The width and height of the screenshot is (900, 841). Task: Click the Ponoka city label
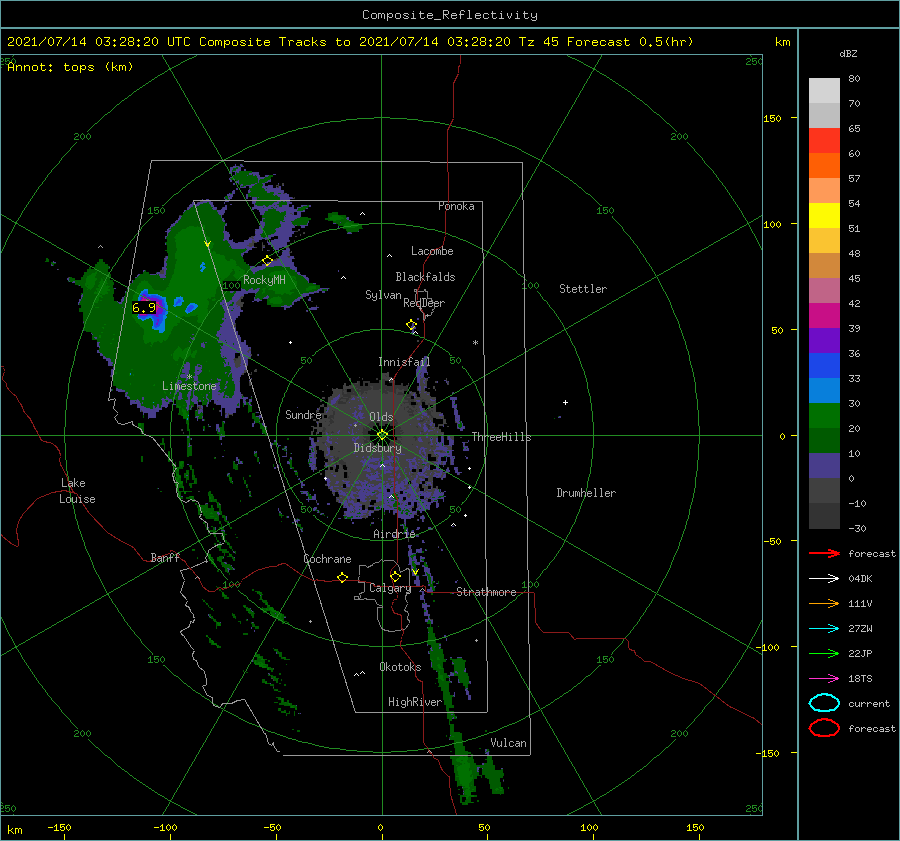pyautogui.click(x=456, y=206)
